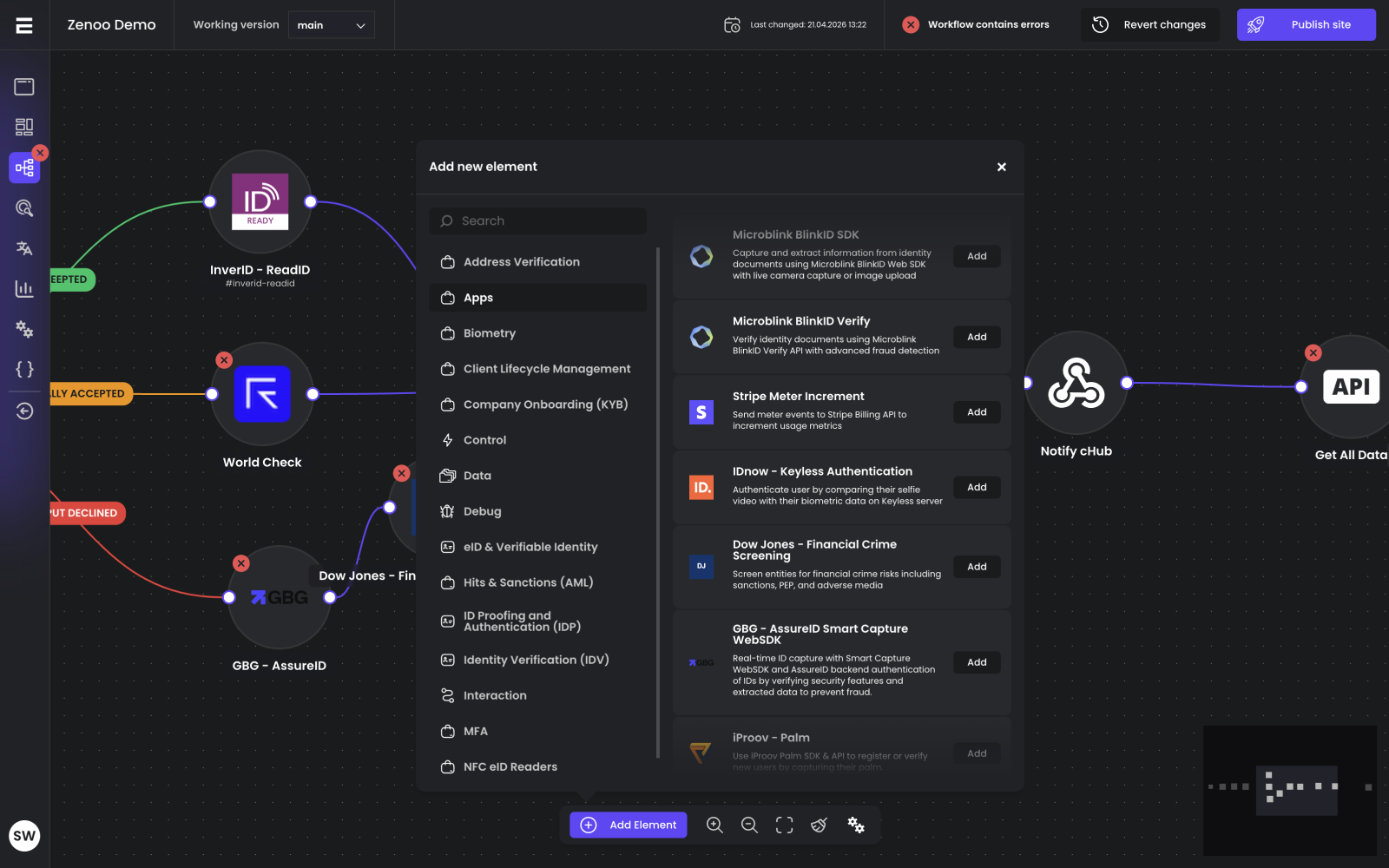
Task: Select Address Verification category
Action: click(x=537, y=262)
